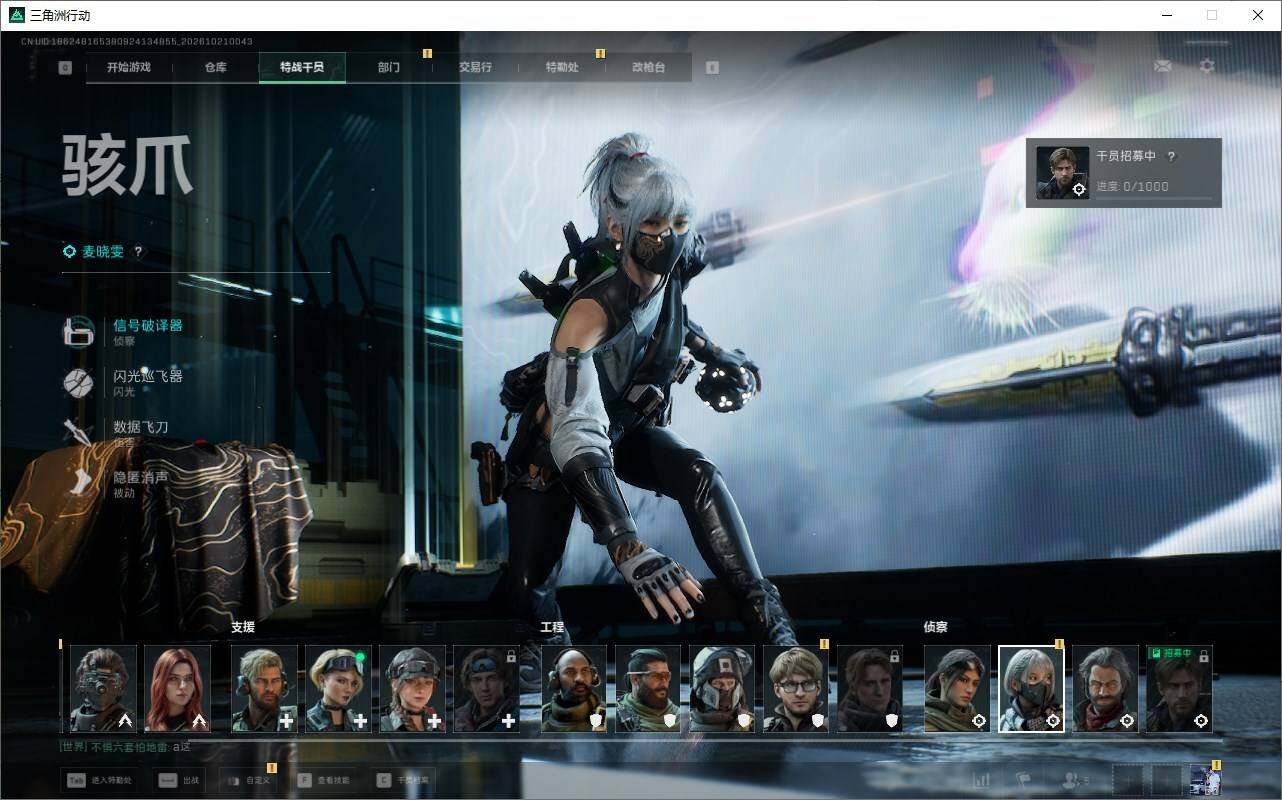
Task: Open the 部门 tab
Action: [389, 68]
